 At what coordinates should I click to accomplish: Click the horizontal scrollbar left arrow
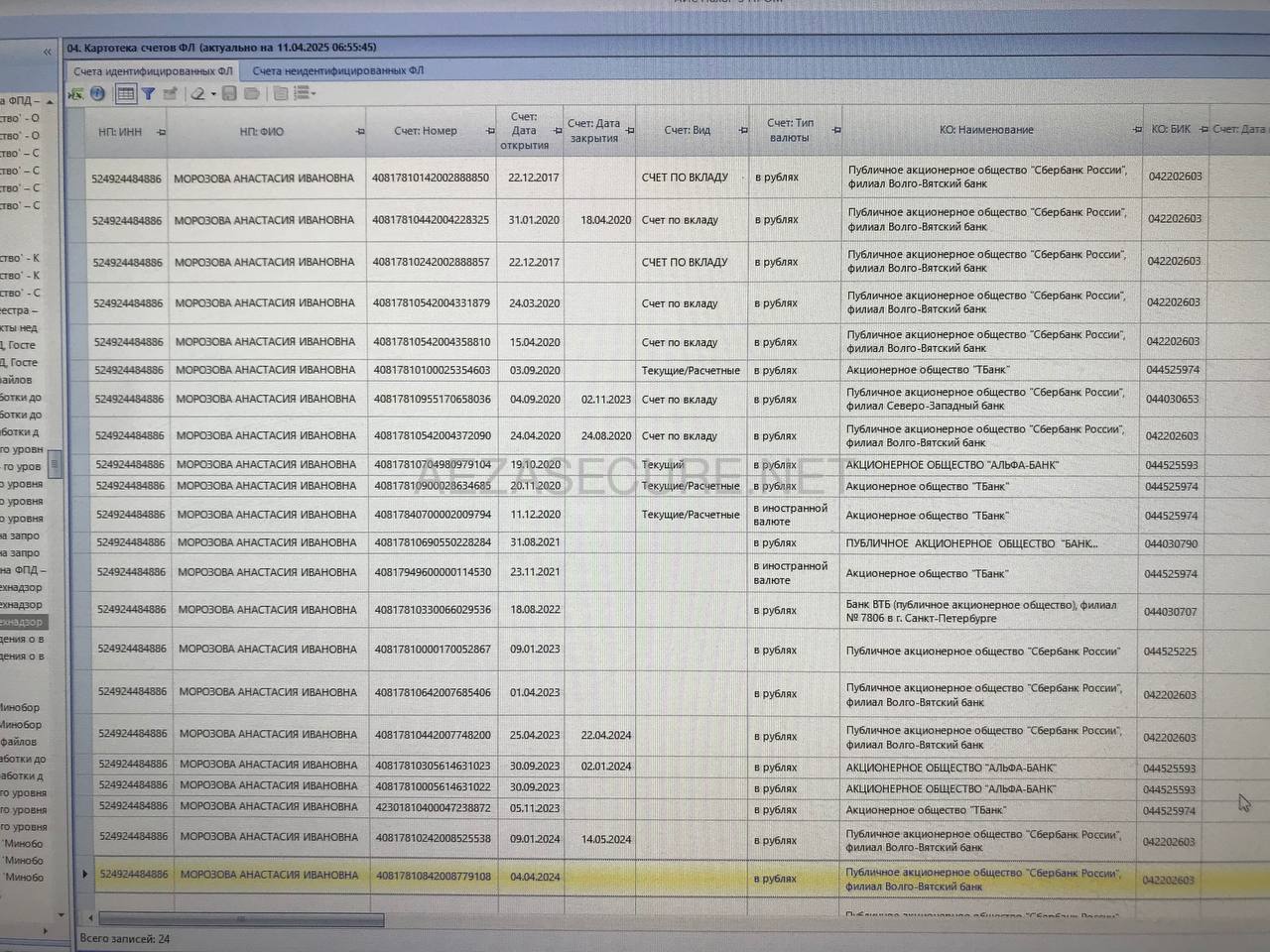coord(90,918)
